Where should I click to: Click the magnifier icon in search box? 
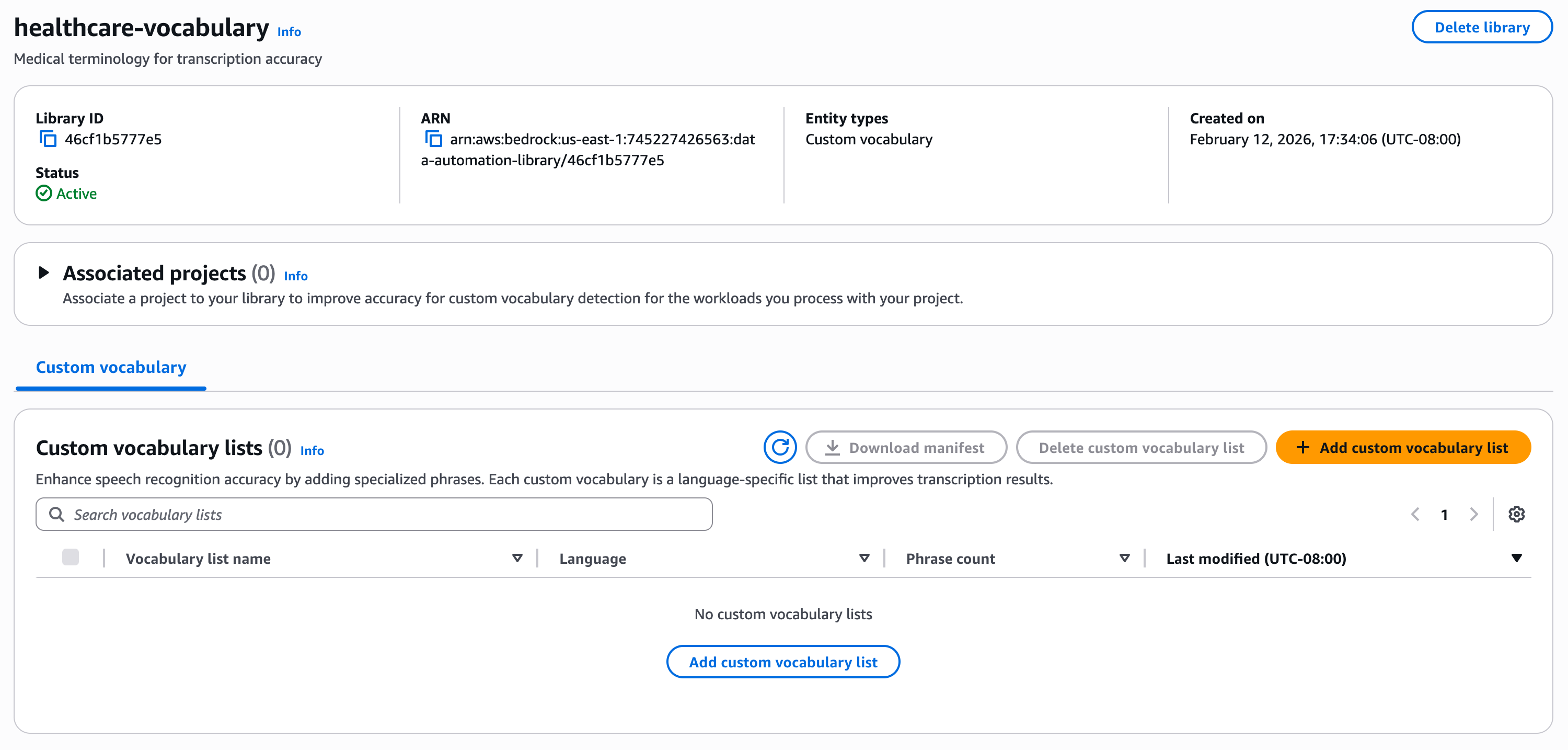click(56, 515)
